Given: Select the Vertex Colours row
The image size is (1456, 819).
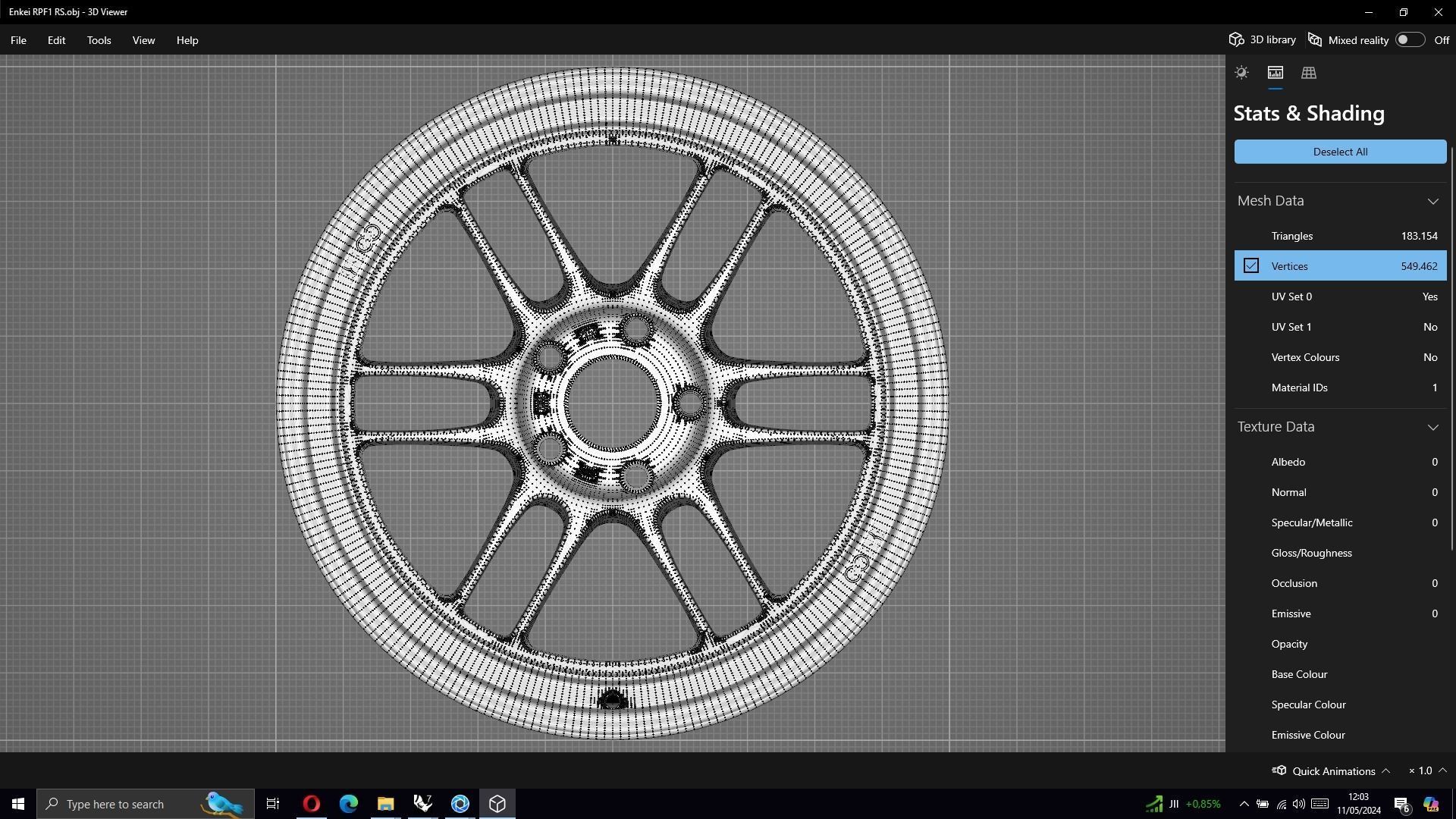Looking at the screenshot, I should [1340, 357].
